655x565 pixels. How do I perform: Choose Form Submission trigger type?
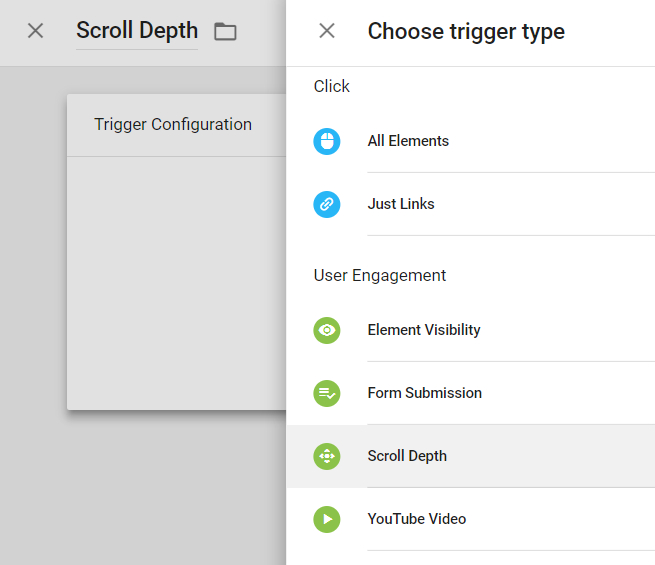(425, 393)
